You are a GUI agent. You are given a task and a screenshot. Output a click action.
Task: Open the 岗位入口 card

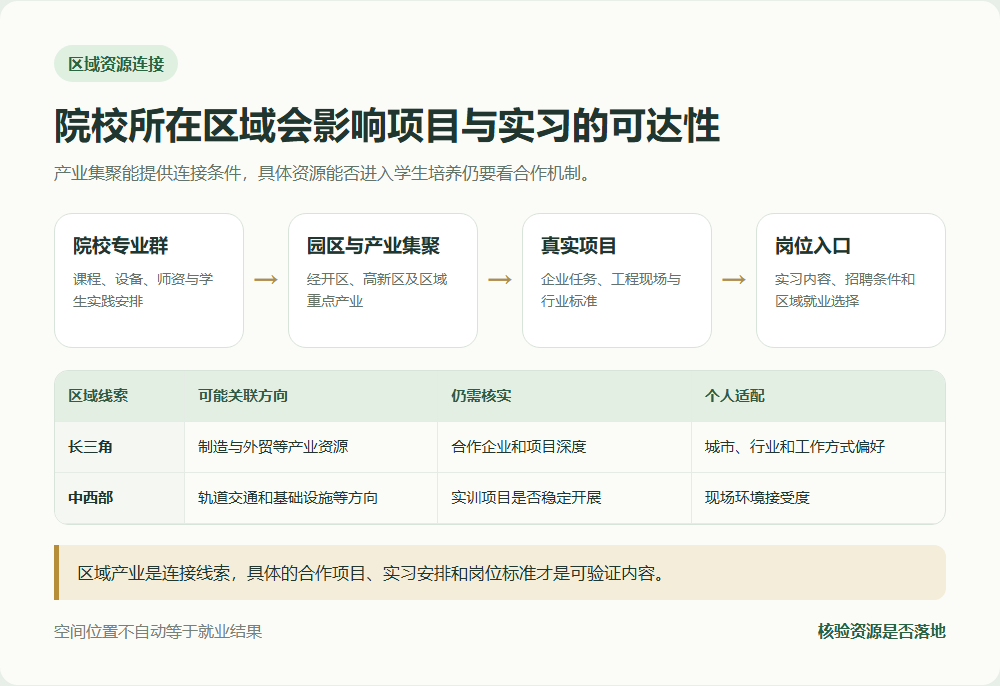click(851, 281)
